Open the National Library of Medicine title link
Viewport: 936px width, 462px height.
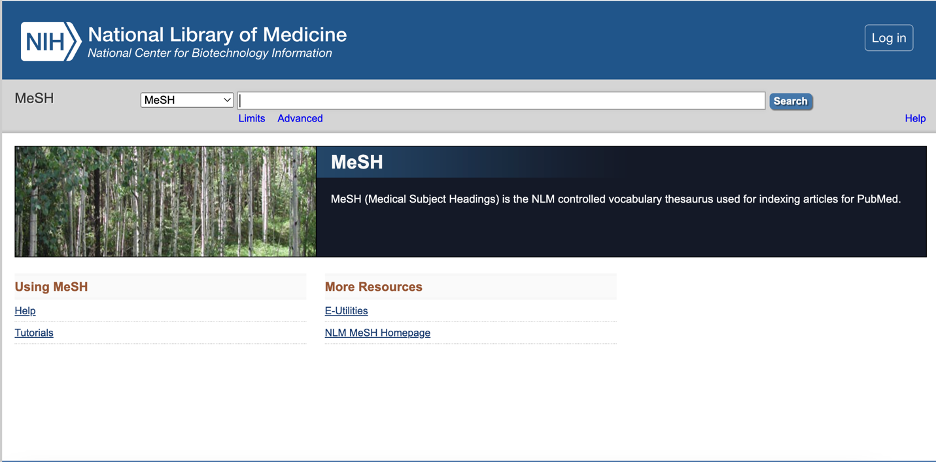[x=217, y=34]
